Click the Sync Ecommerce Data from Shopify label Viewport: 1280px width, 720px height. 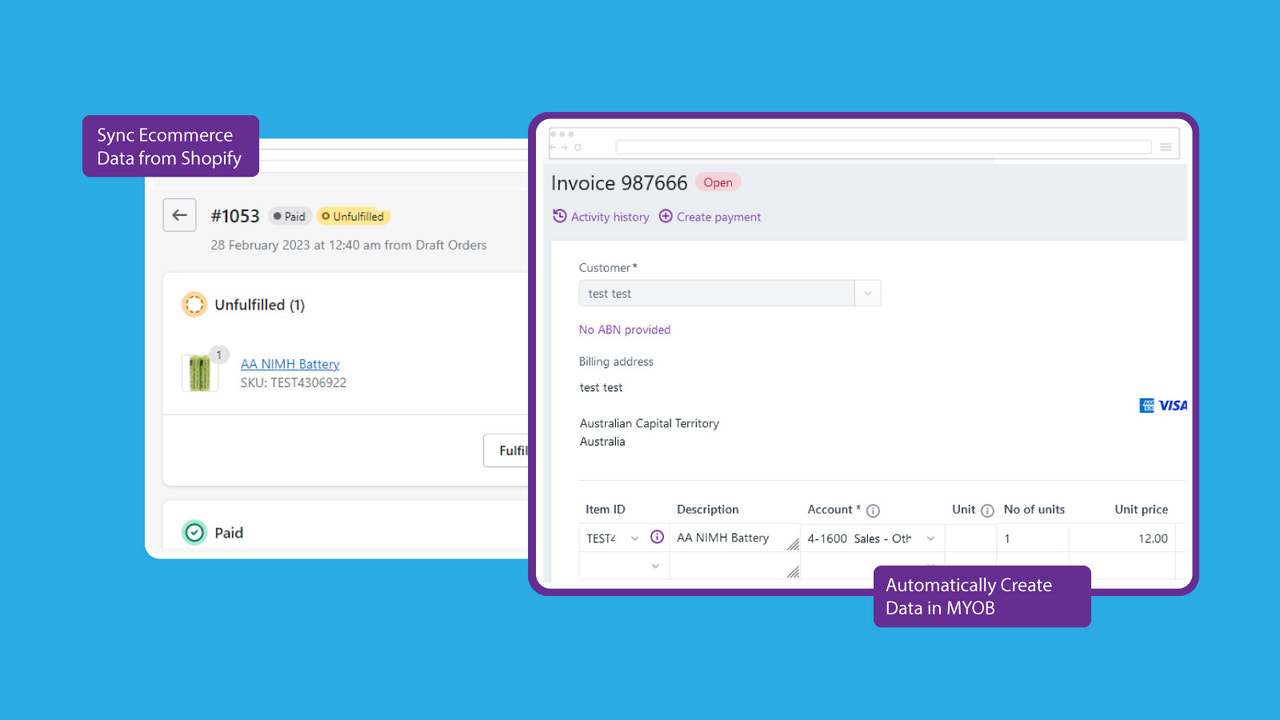coord(170,146)
